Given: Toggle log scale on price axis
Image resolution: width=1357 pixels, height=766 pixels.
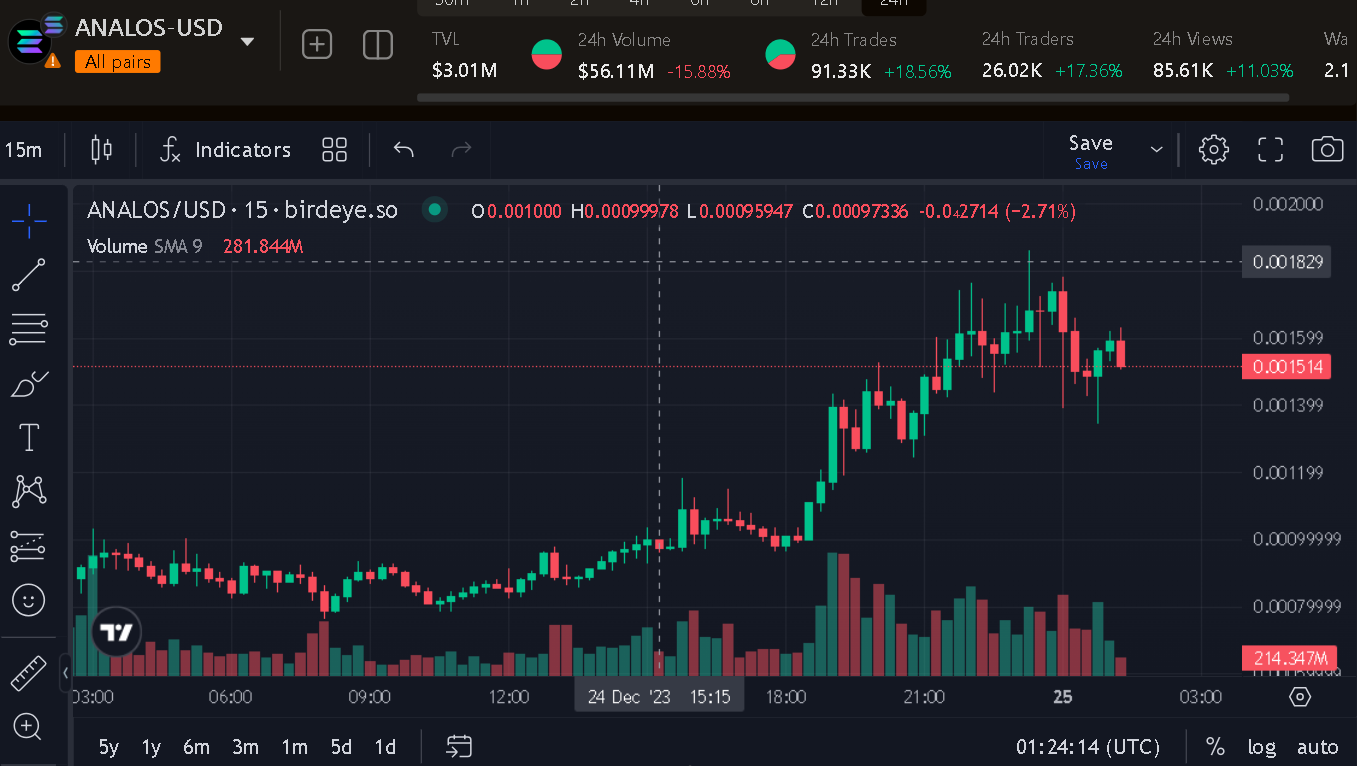Looking at the screenshot, I should pyautogui.click(x=1262, y=747).
